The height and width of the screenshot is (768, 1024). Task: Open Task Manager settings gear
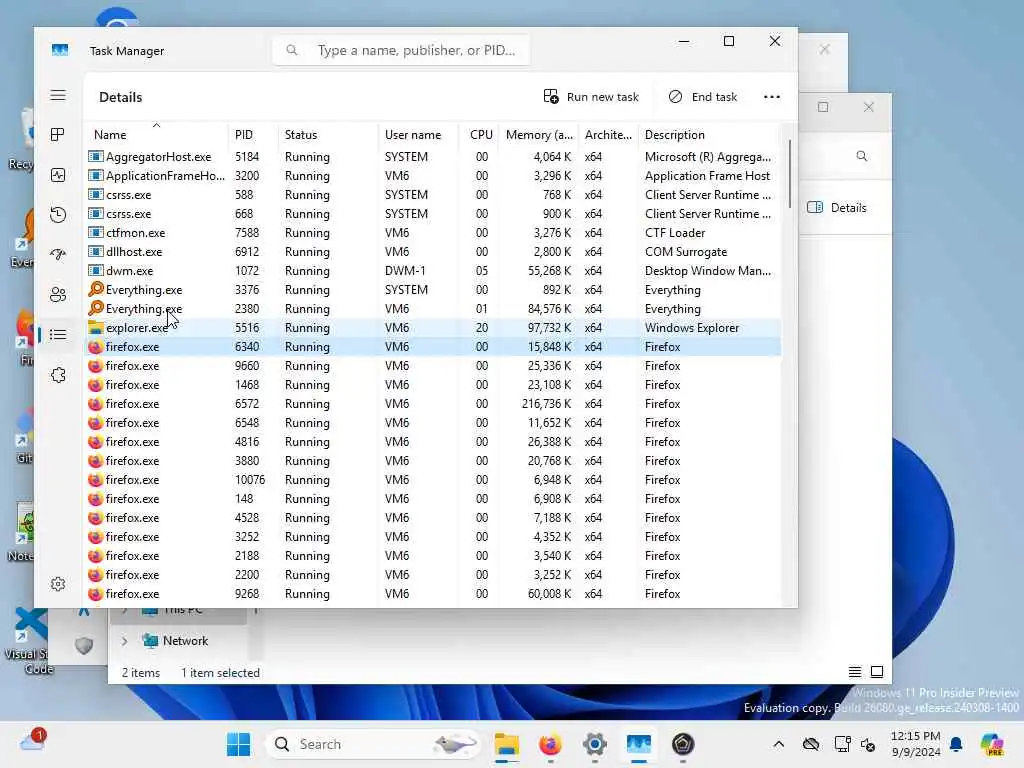click(x=58, y=584)
